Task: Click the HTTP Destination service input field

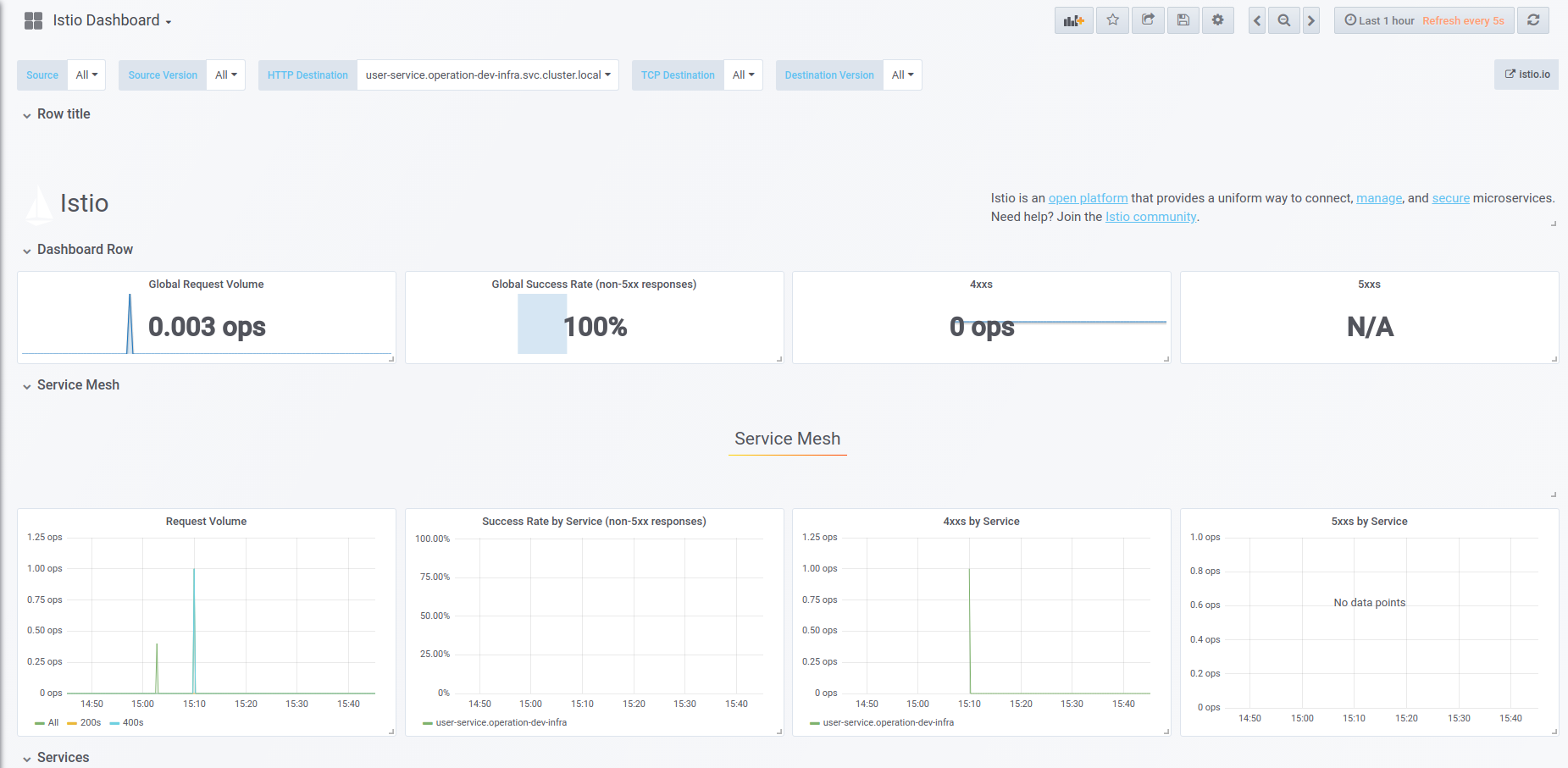Action: pyautogui.click(x=487, y=75)
